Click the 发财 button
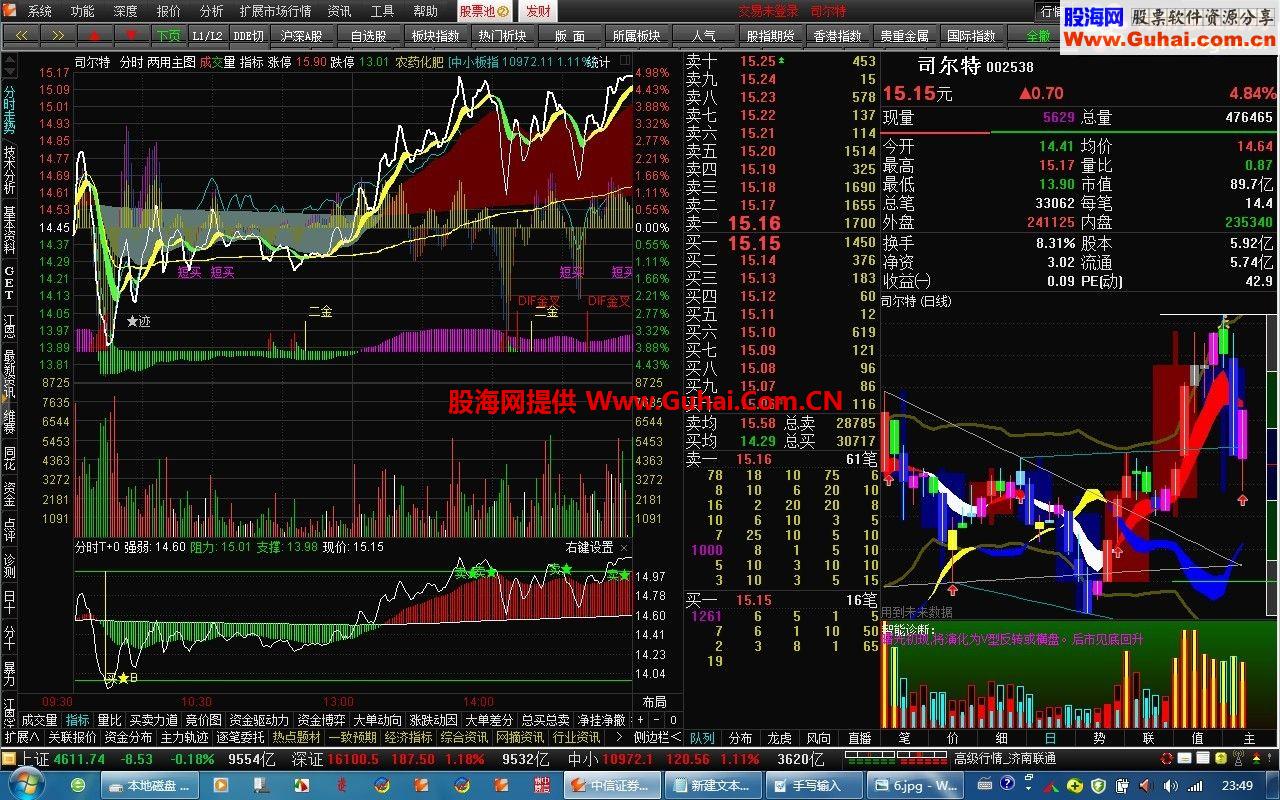 [x=538, y=11]
